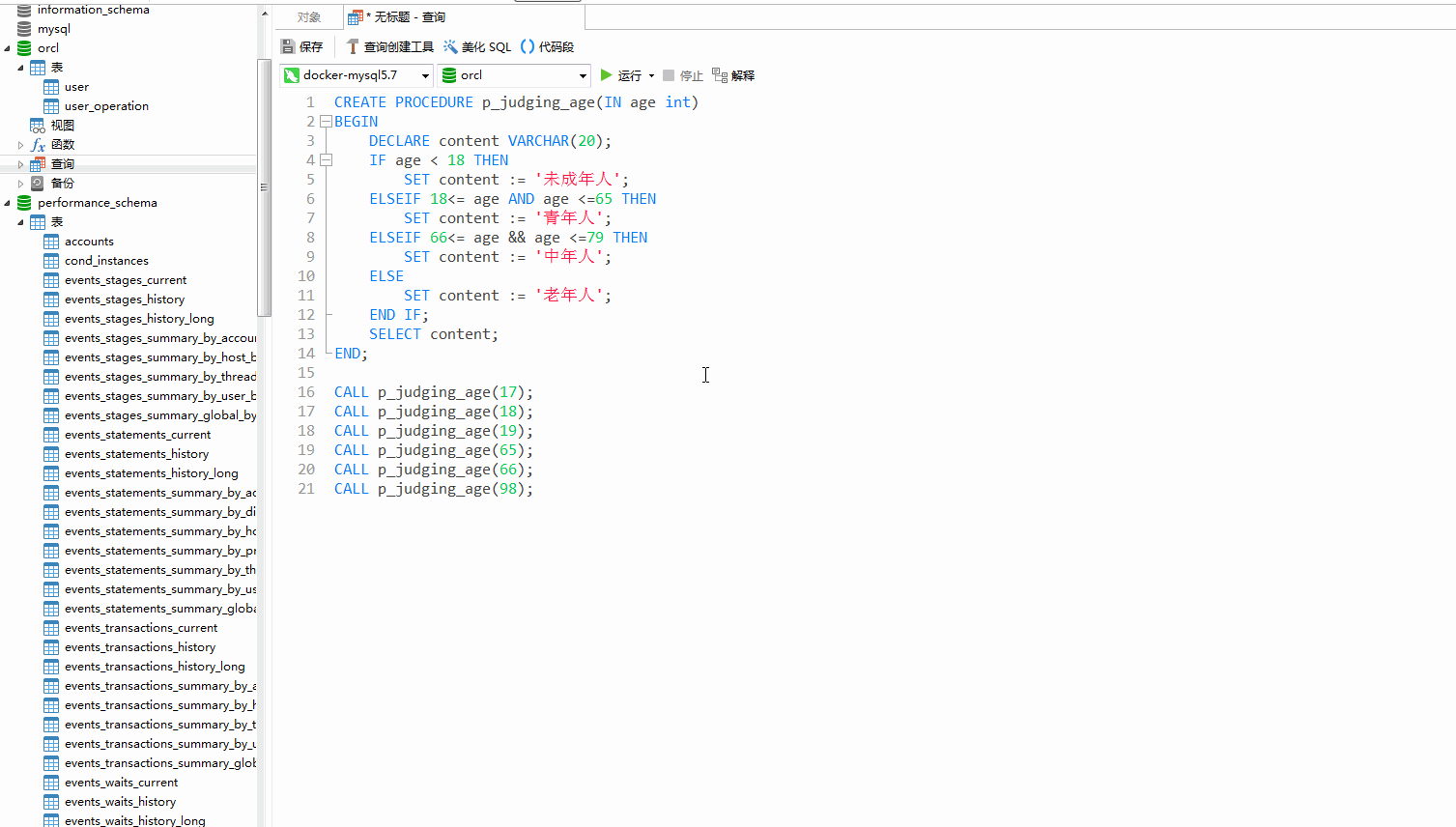Image resolution: width=1456 pixels, height=827 pixels.
Task: Open the orcl database dropdown
Action: [583, 75]
